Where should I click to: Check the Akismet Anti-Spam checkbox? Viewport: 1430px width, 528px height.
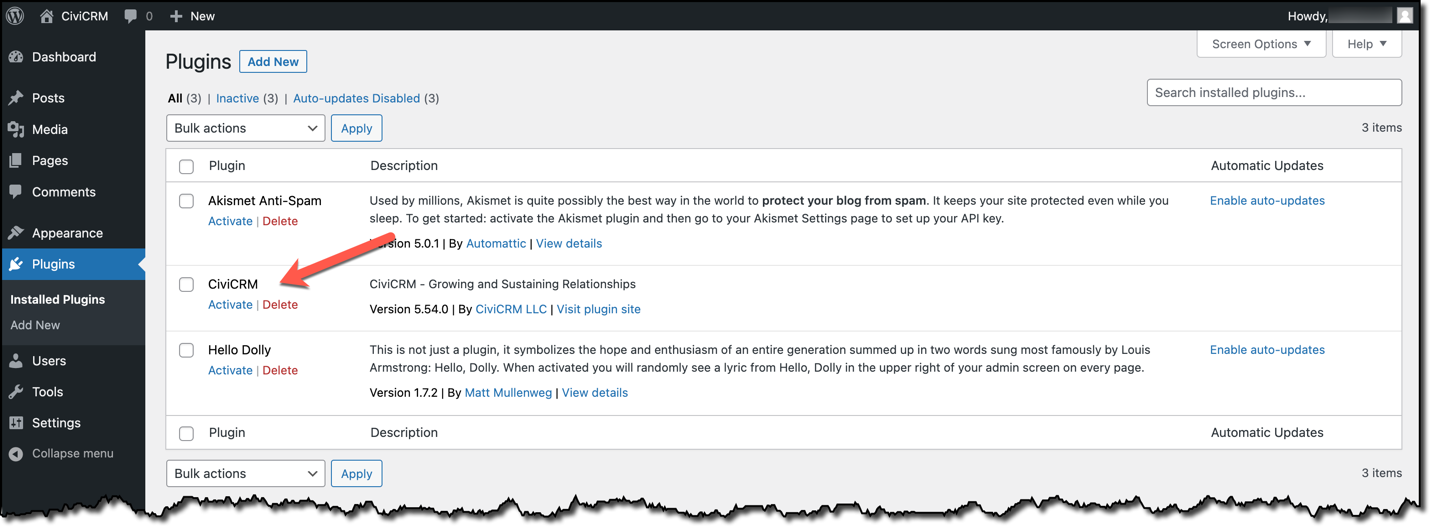point(186,201)
